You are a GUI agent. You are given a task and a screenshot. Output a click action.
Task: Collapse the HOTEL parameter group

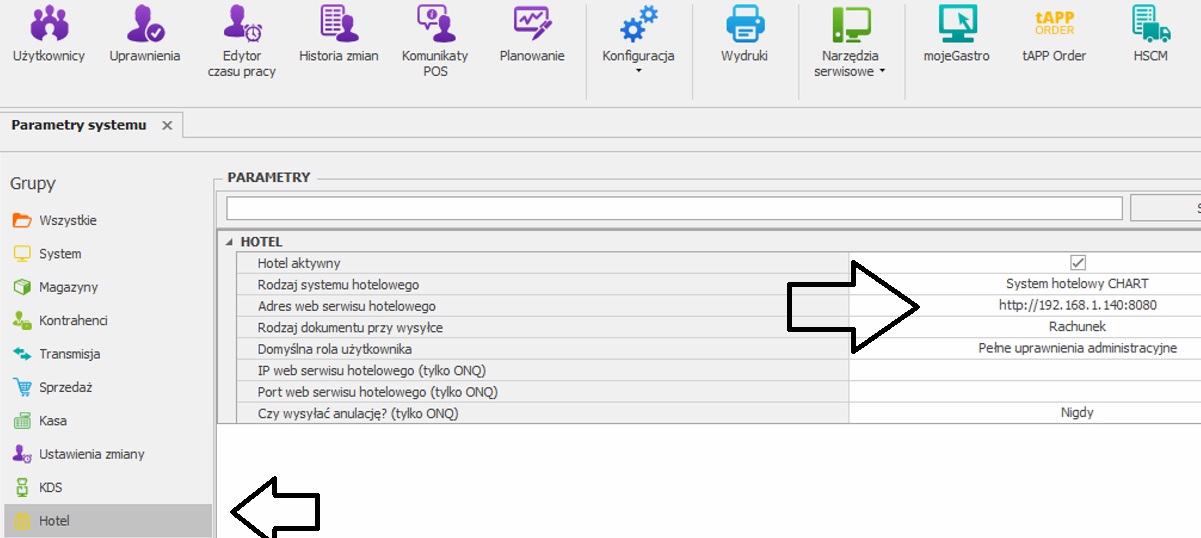(x=229, y=242)
